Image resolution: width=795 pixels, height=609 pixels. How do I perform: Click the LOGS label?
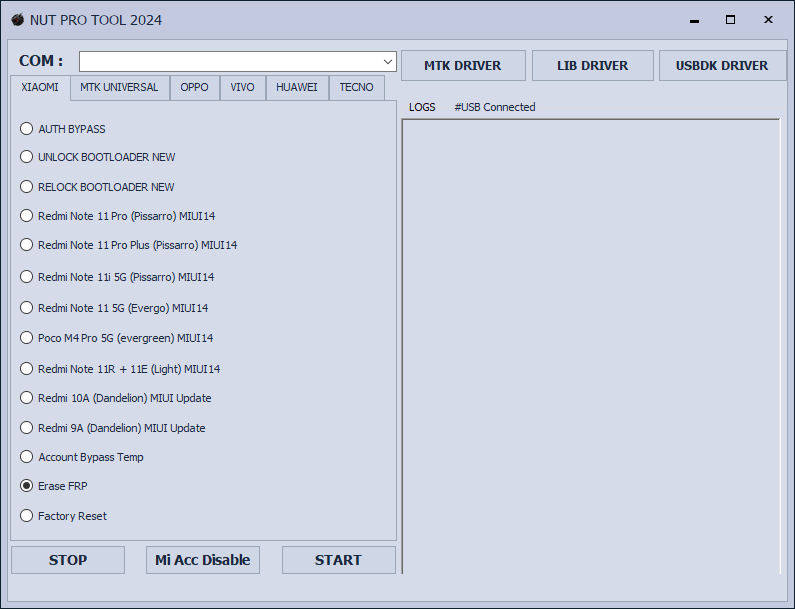pos(422,107)
